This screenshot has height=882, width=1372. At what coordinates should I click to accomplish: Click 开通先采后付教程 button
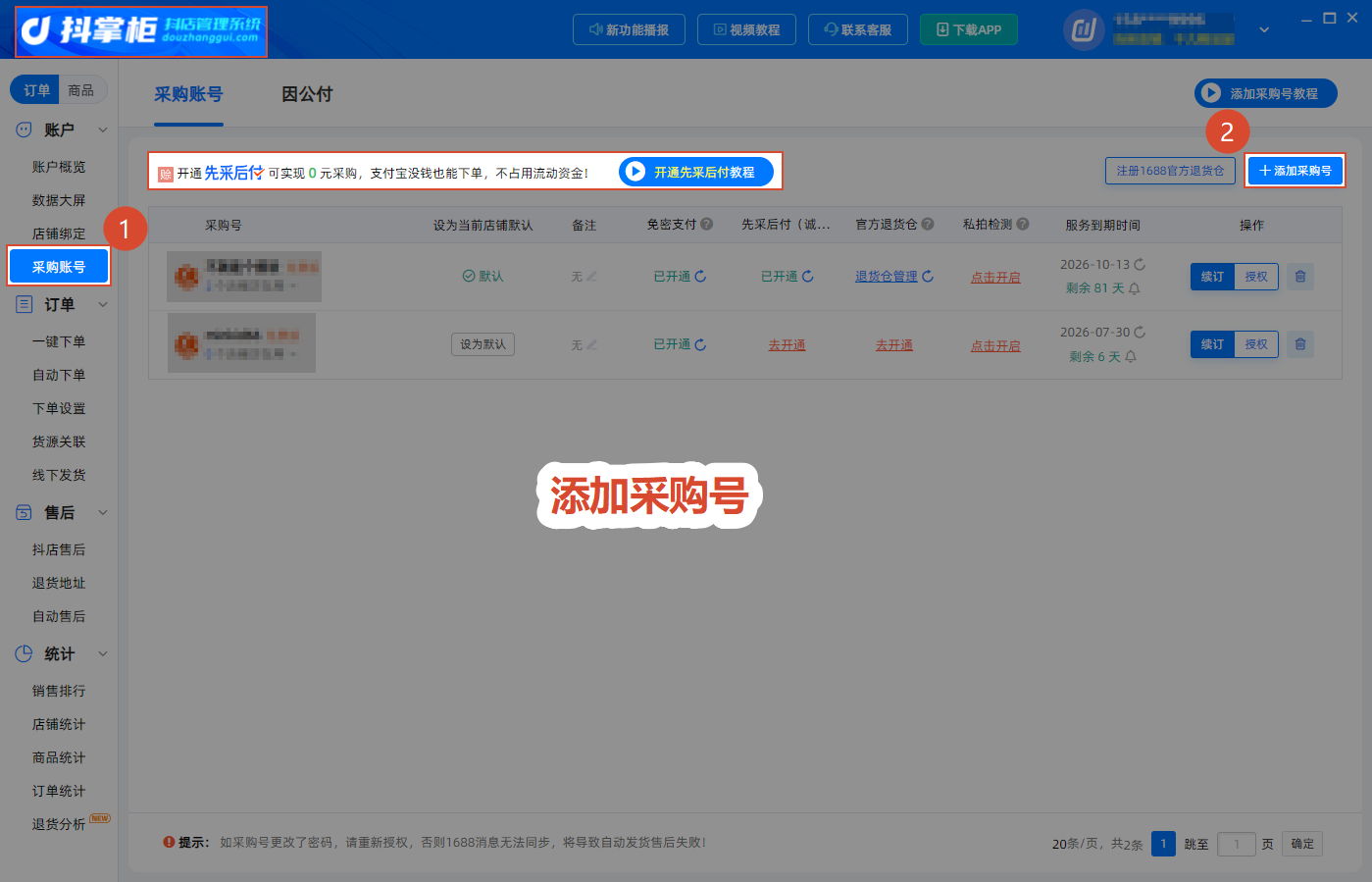pos(696,172)
